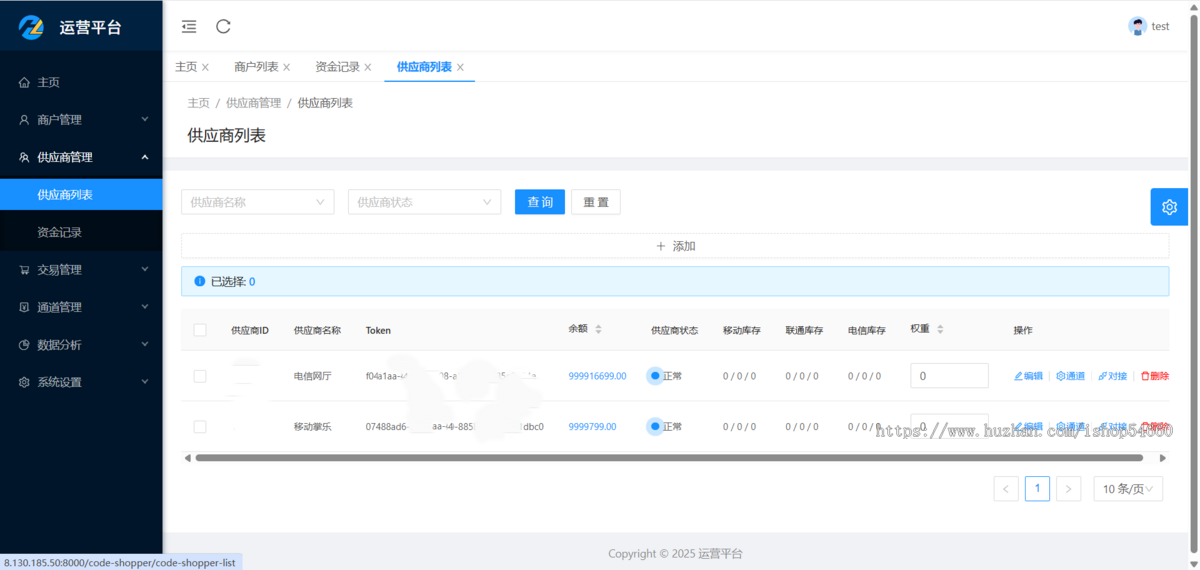
Task: Click 主页 in the breadcrumb
Action: point(199,103)
